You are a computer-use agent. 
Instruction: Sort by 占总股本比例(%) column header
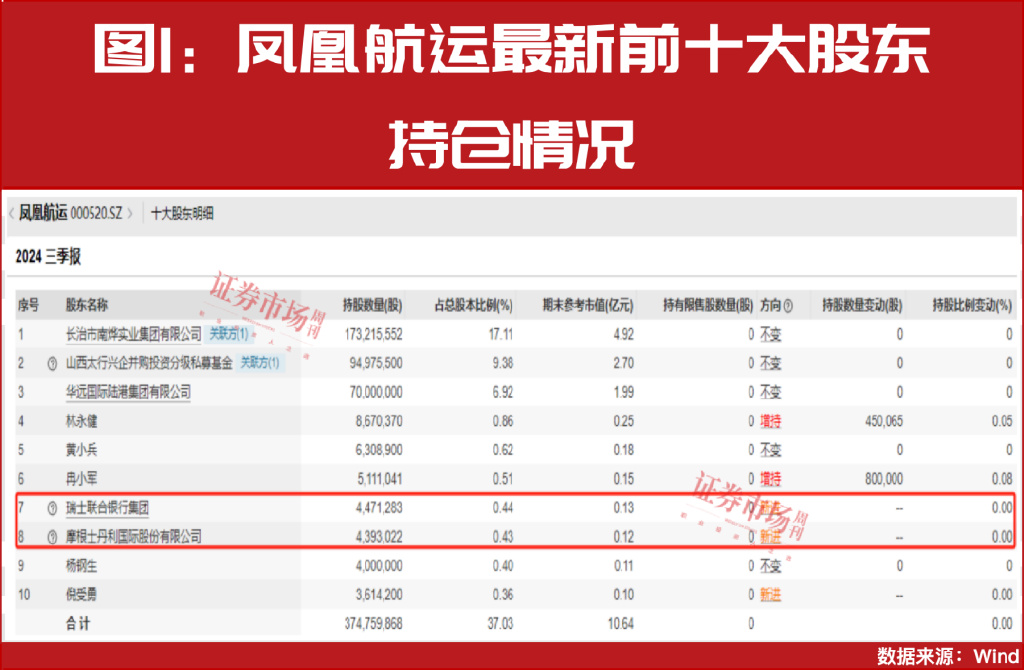[x=473, y=305]
